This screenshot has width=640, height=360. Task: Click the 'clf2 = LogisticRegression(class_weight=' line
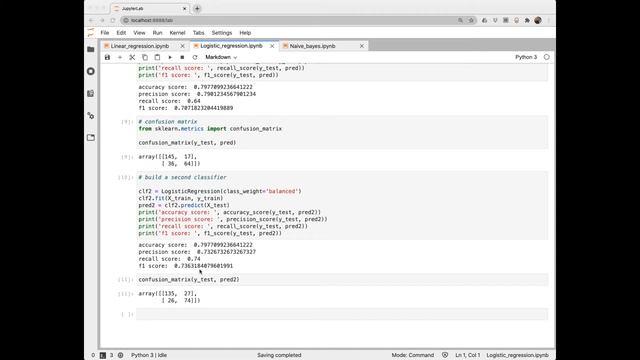click(220, 191)
